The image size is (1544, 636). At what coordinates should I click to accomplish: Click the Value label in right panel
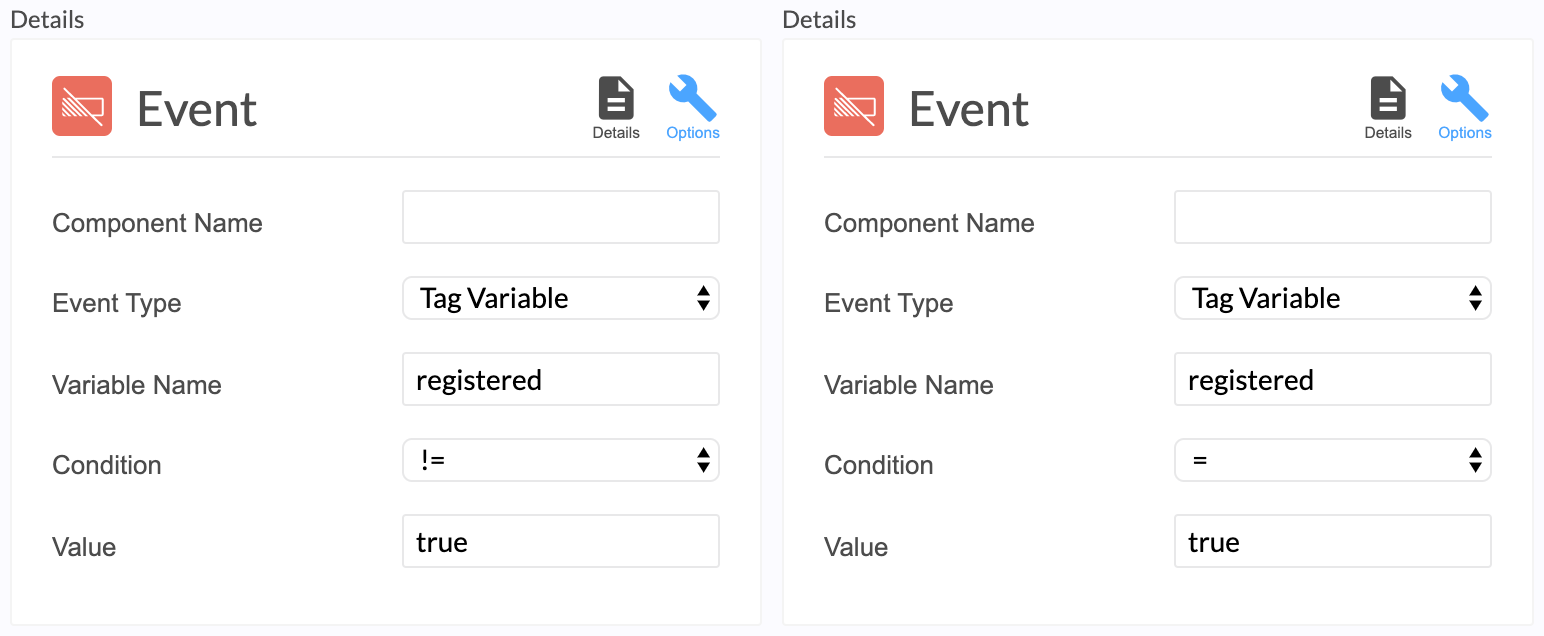click(x=856, y=547)
